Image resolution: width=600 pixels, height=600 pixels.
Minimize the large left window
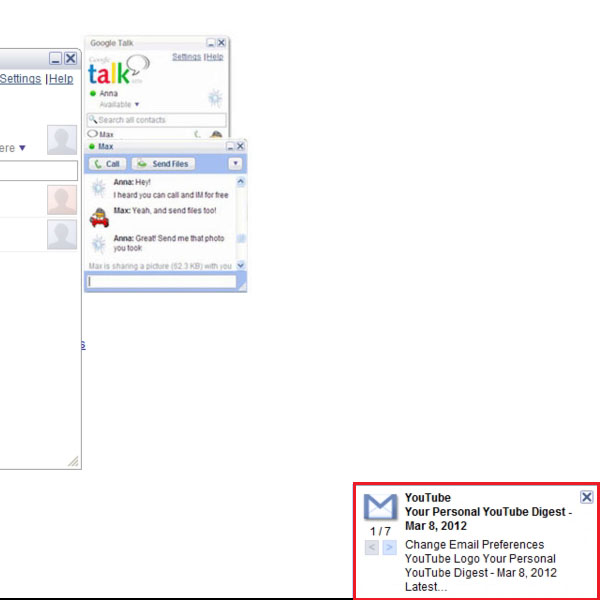(x=55, y=59)
